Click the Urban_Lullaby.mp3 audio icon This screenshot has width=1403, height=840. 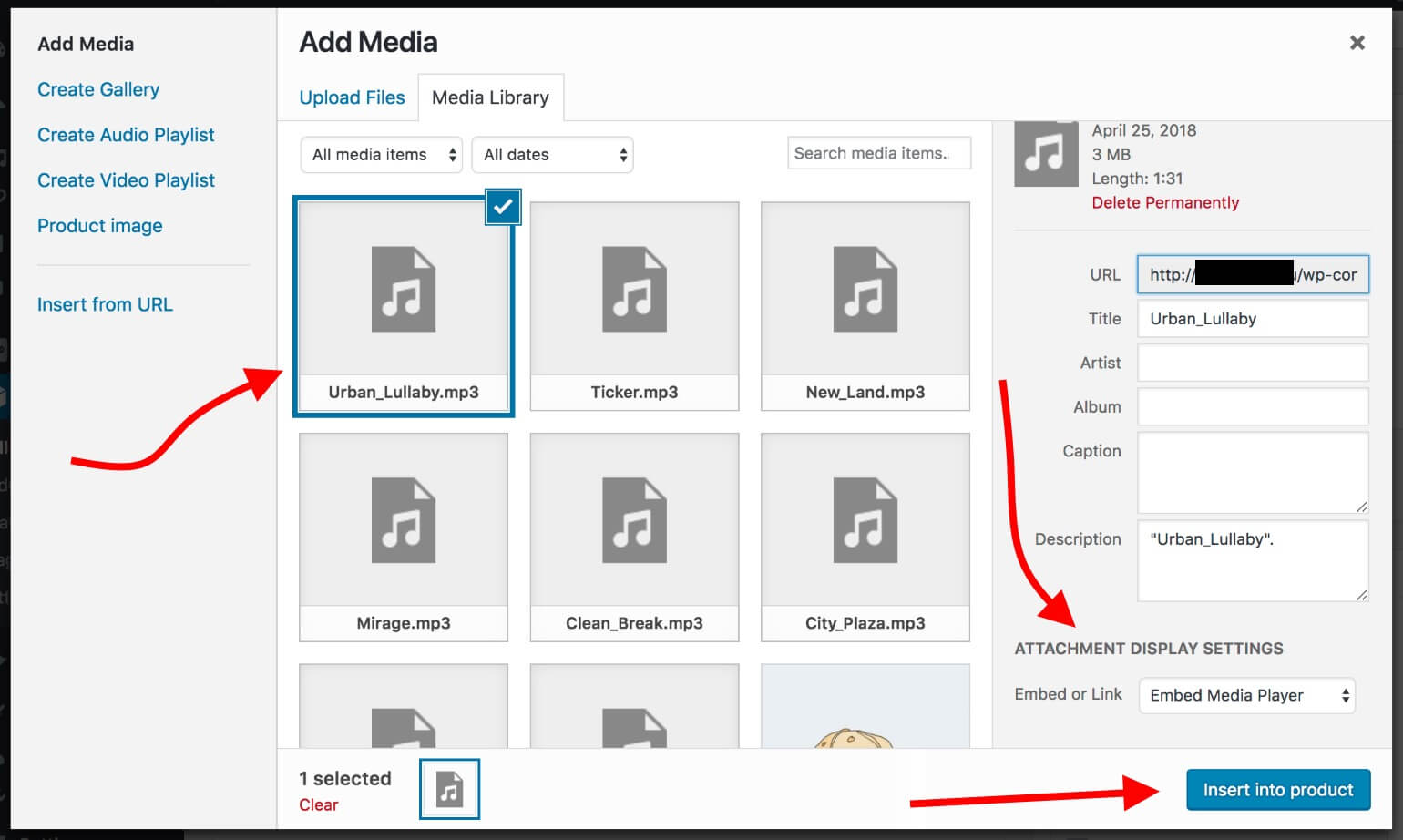coord(402,289)
